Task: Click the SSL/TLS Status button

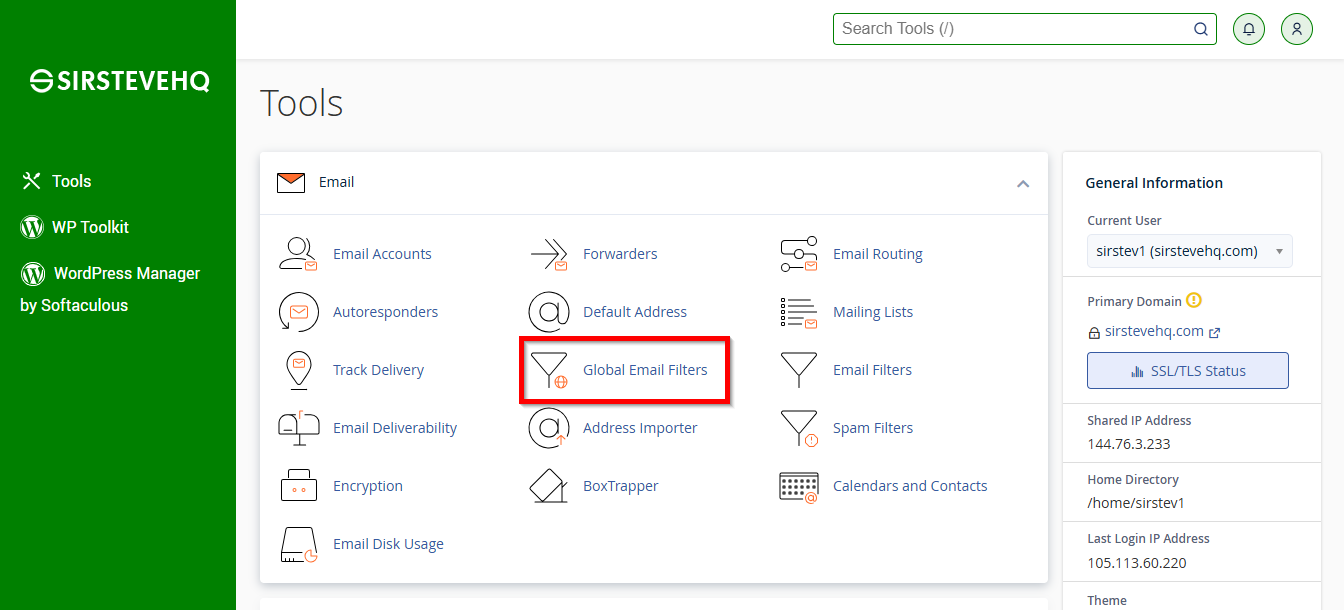Action: [1188, 370]
